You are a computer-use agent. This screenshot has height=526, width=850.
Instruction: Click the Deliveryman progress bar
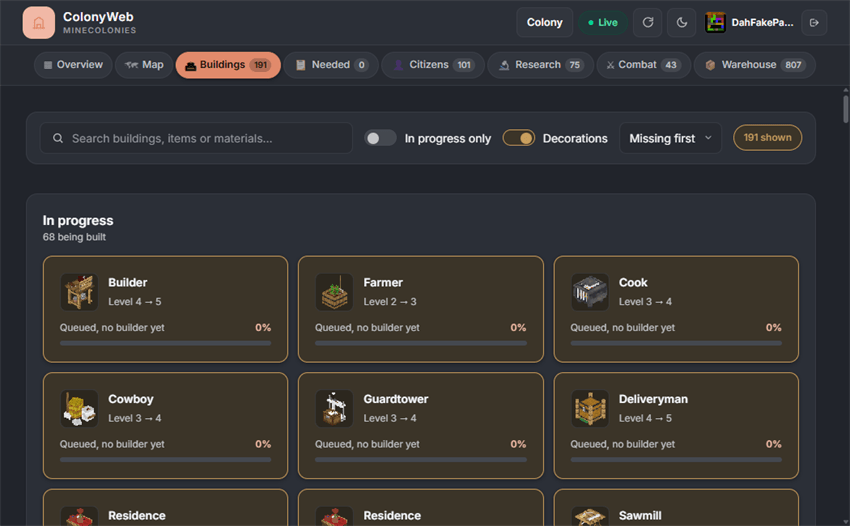coord(676,460)
